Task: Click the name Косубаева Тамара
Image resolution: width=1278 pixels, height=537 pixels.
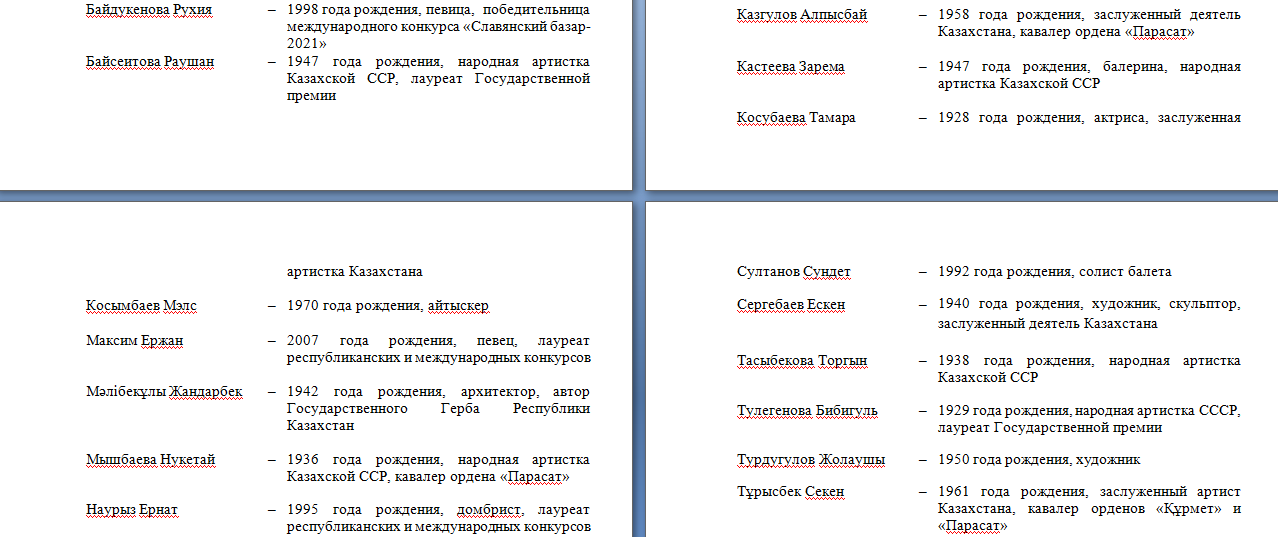Action: 796,118
